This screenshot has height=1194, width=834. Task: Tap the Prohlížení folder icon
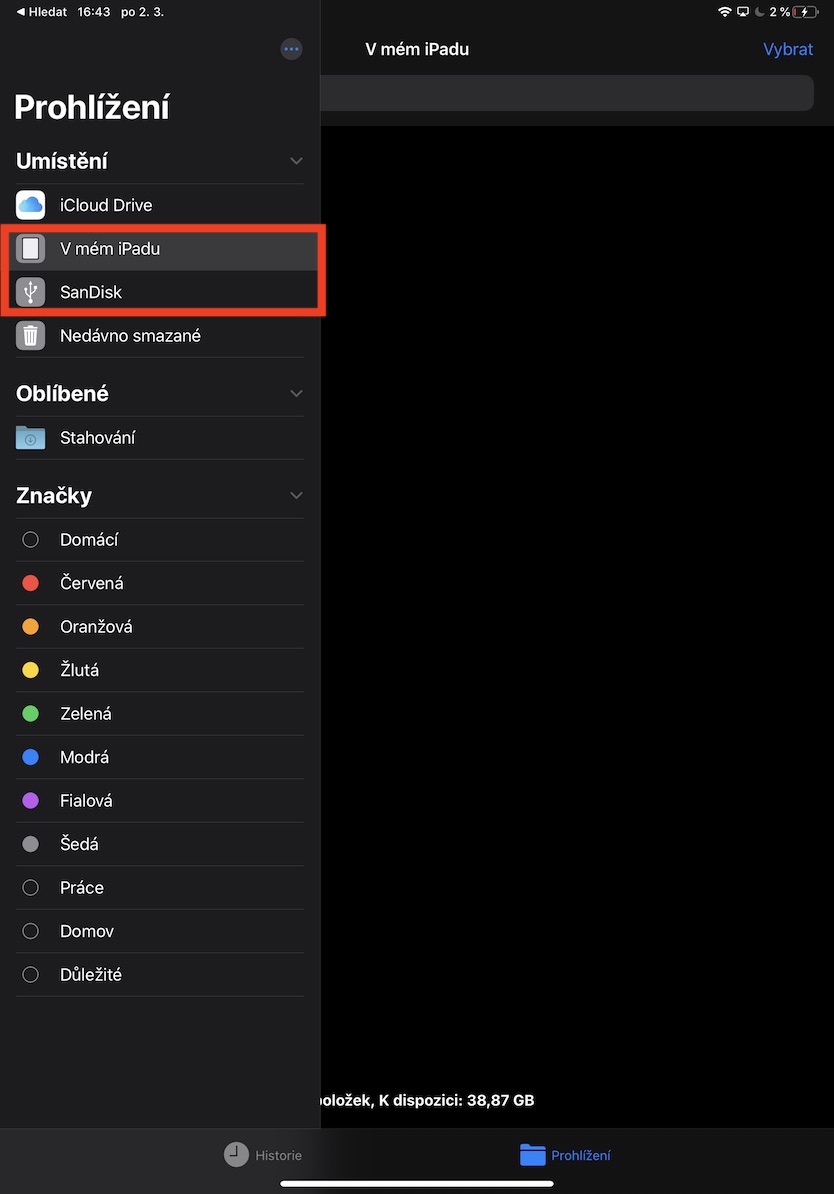tap(533, 1155)
